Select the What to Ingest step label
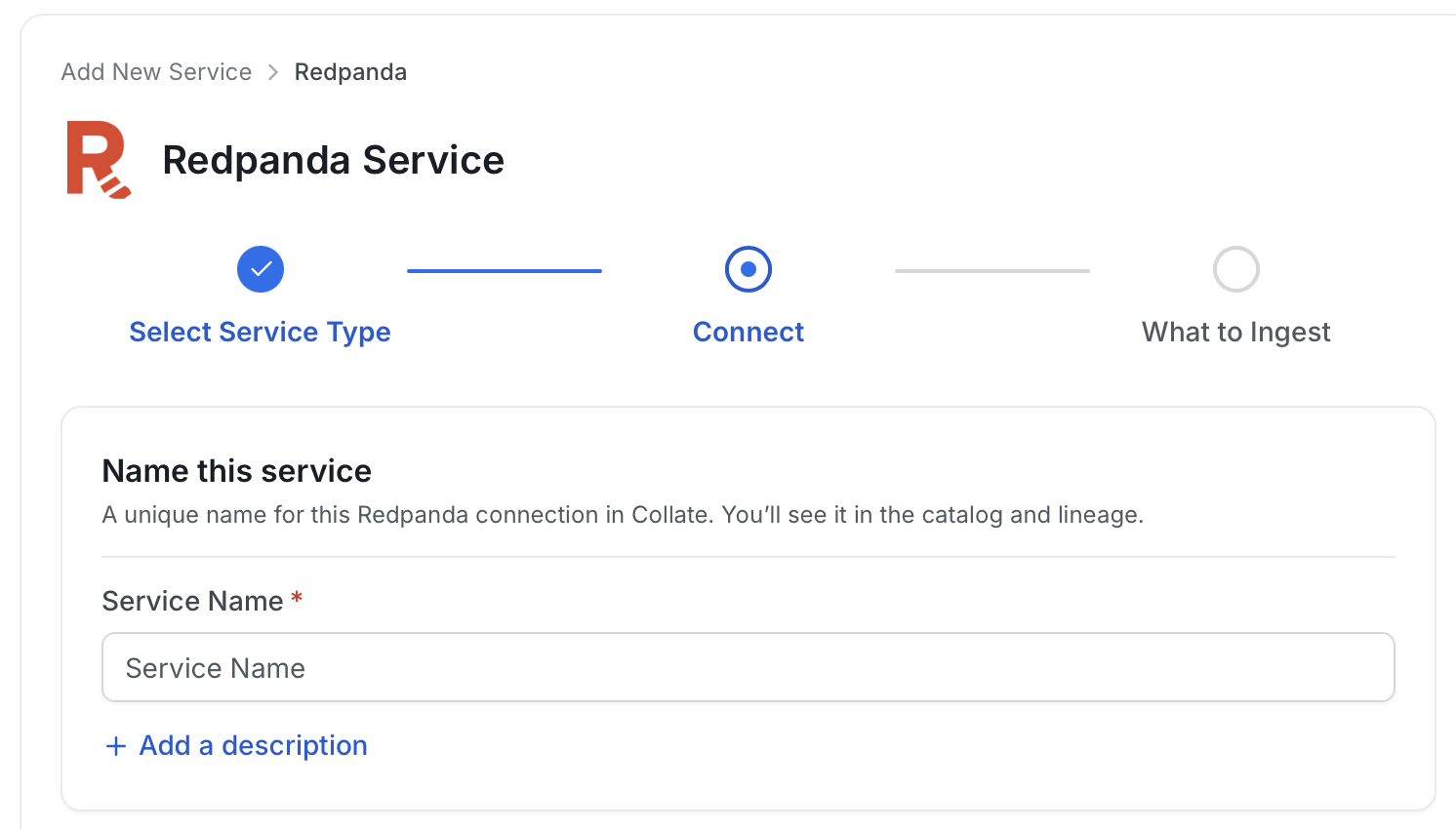This screenshot has width=1456, height=829. click(1236, 332)
